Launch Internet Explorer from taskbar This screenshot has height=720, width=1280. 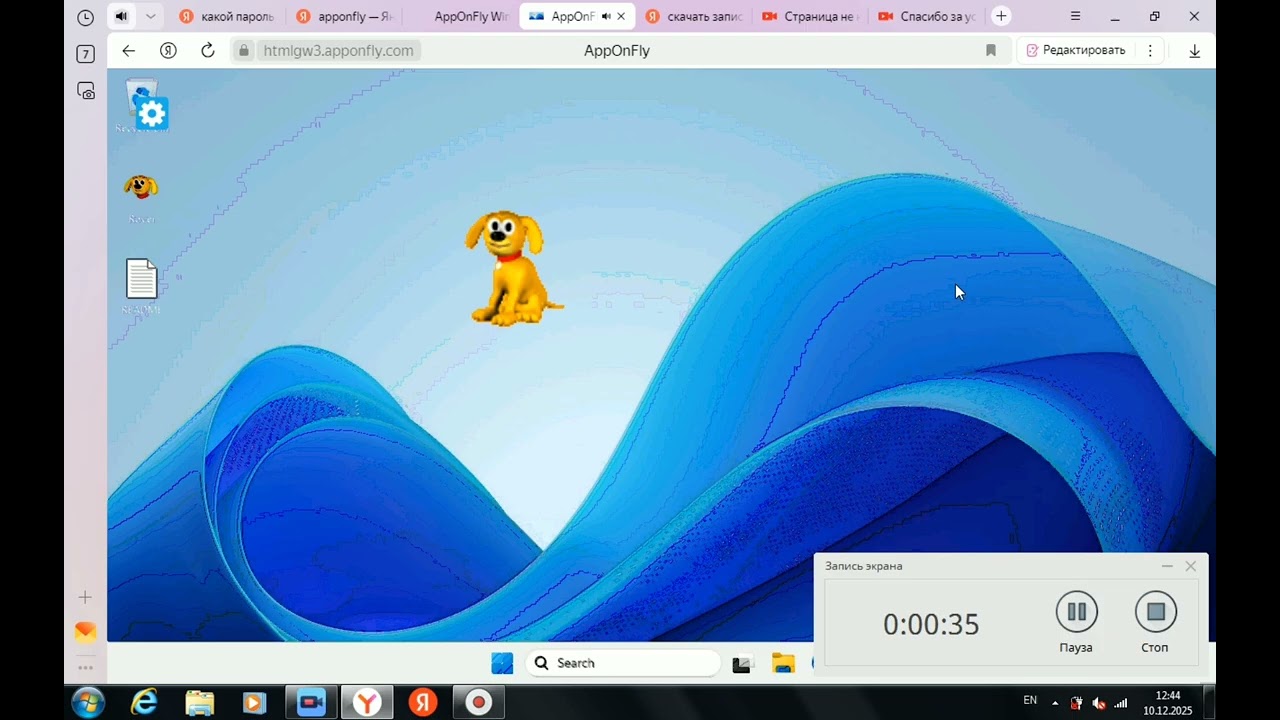(x=144, y=702)
